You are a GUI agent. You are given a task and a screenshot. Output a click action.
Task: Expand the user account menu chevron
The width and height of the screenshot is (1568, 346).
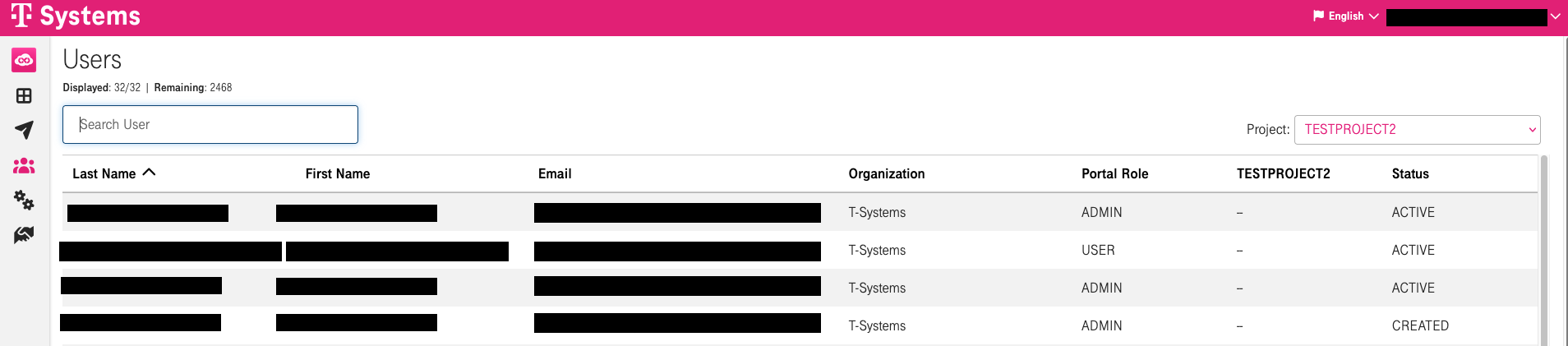1555,16
